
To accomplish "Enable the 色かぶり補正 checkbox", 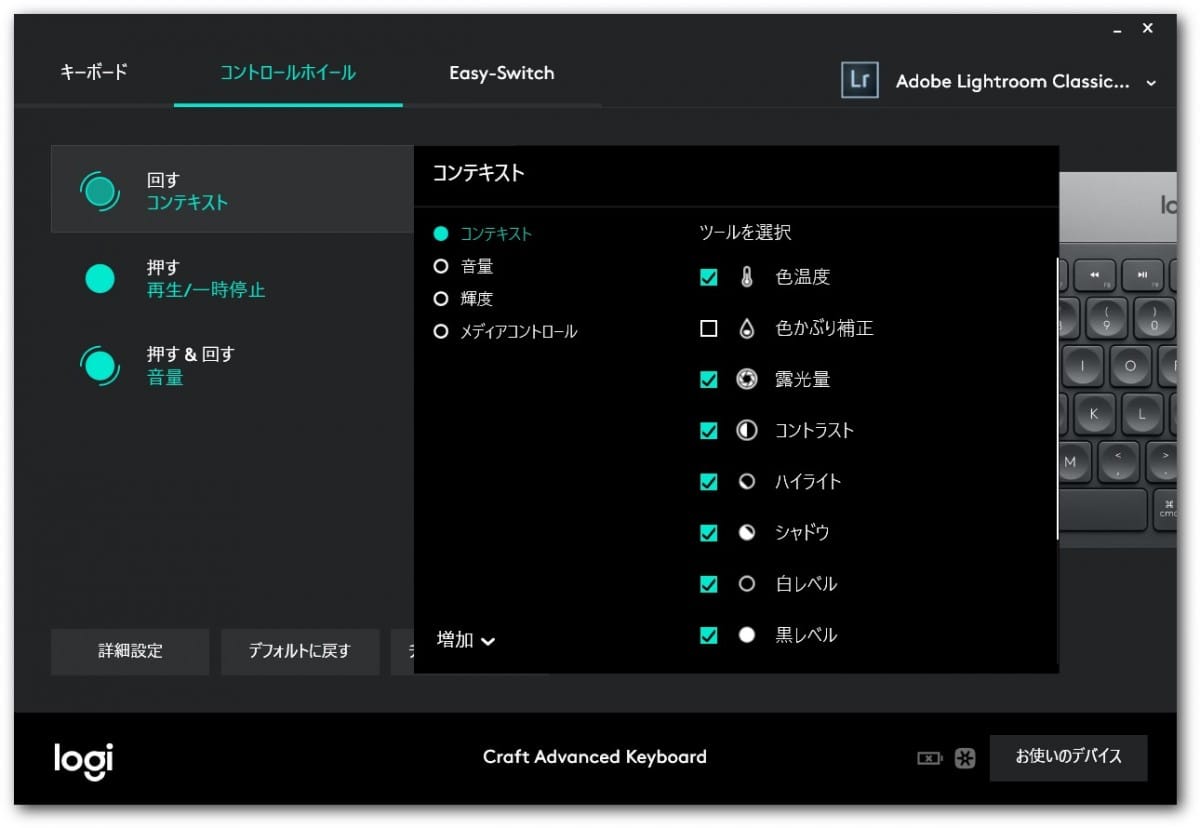I will click(709, 329).
